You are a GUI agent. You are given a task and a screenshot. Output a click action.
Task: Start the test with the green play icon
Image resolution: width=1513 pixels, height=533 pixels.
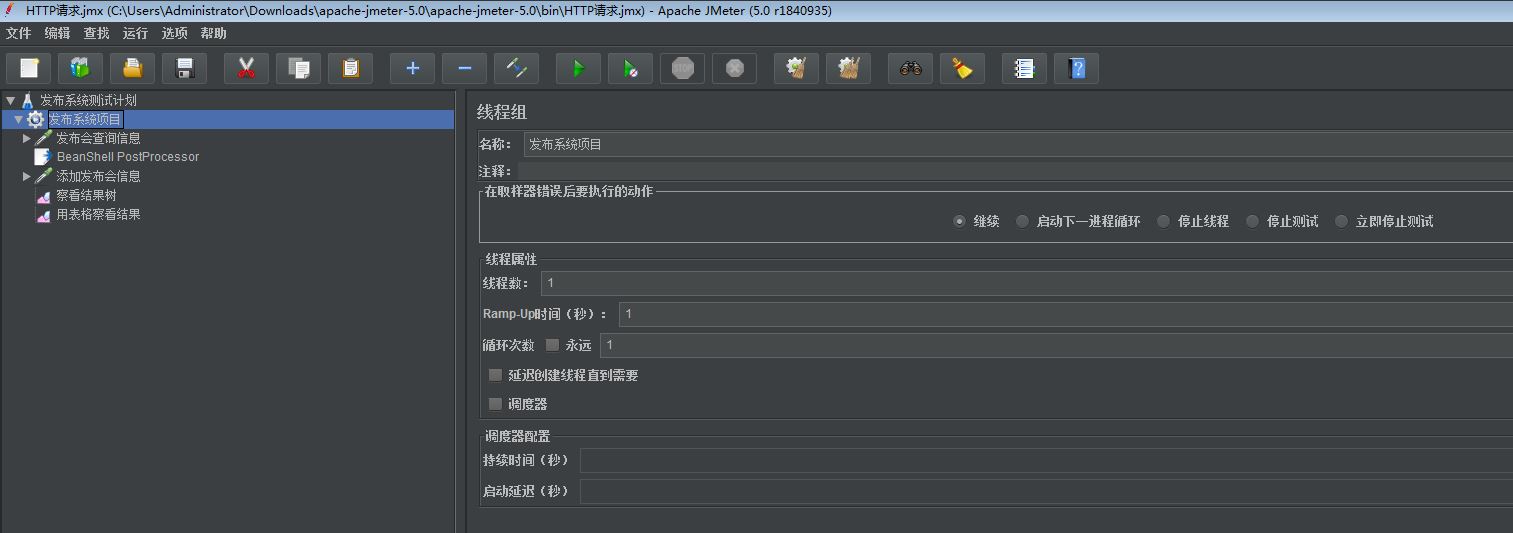pos(578,68)
